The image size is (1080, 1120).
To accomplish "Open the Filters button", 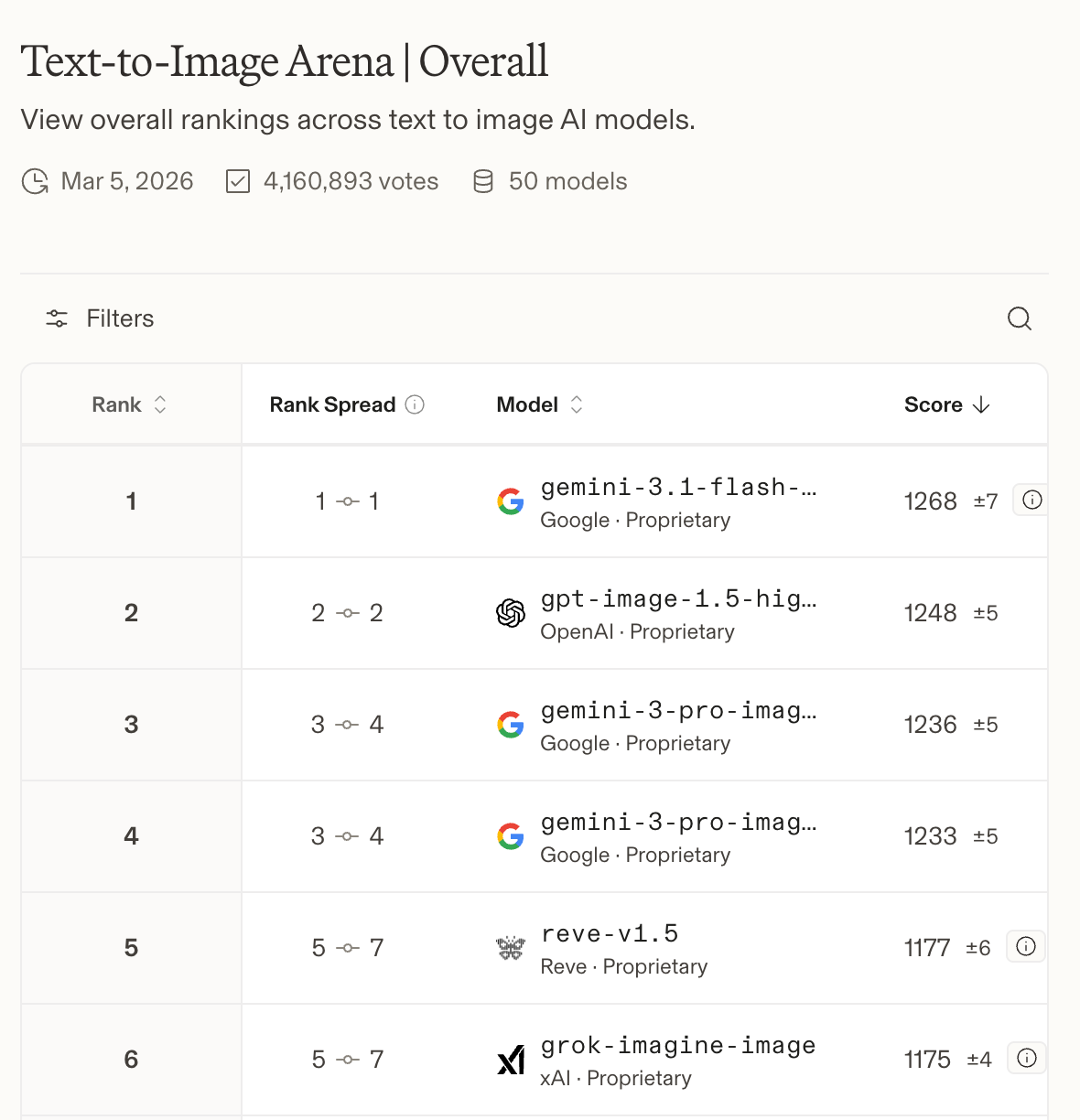I will 119,318.
